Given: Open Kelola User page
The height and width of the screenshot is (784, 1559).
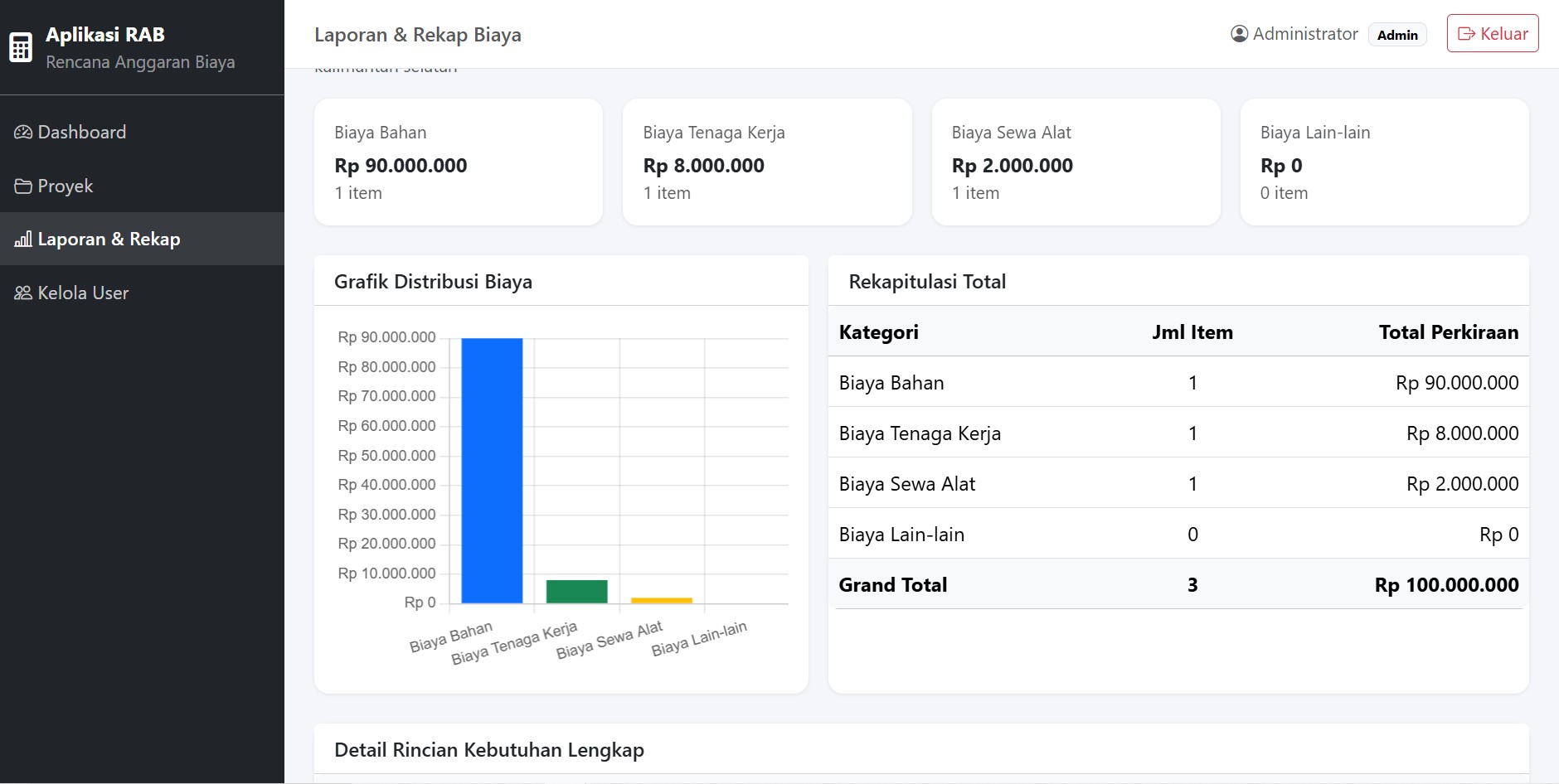Looking at the screenshot, I should pyautogui.click(x=142, y=293).
